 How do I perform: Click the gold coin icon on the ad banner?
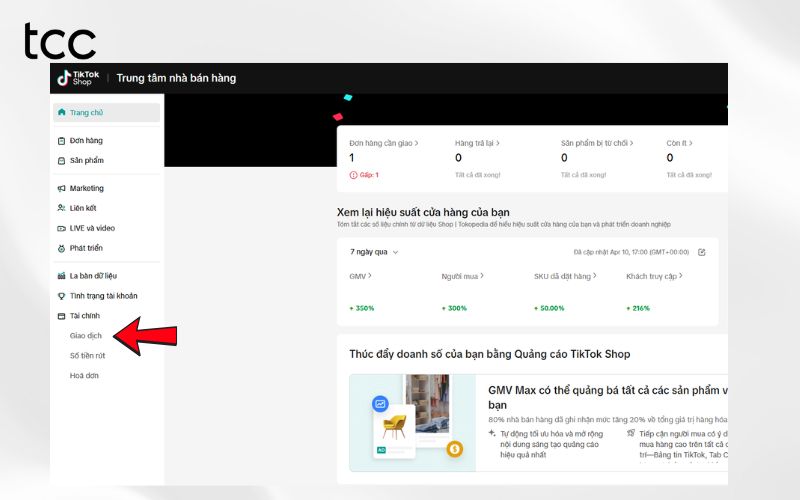[x=455, y=449]
